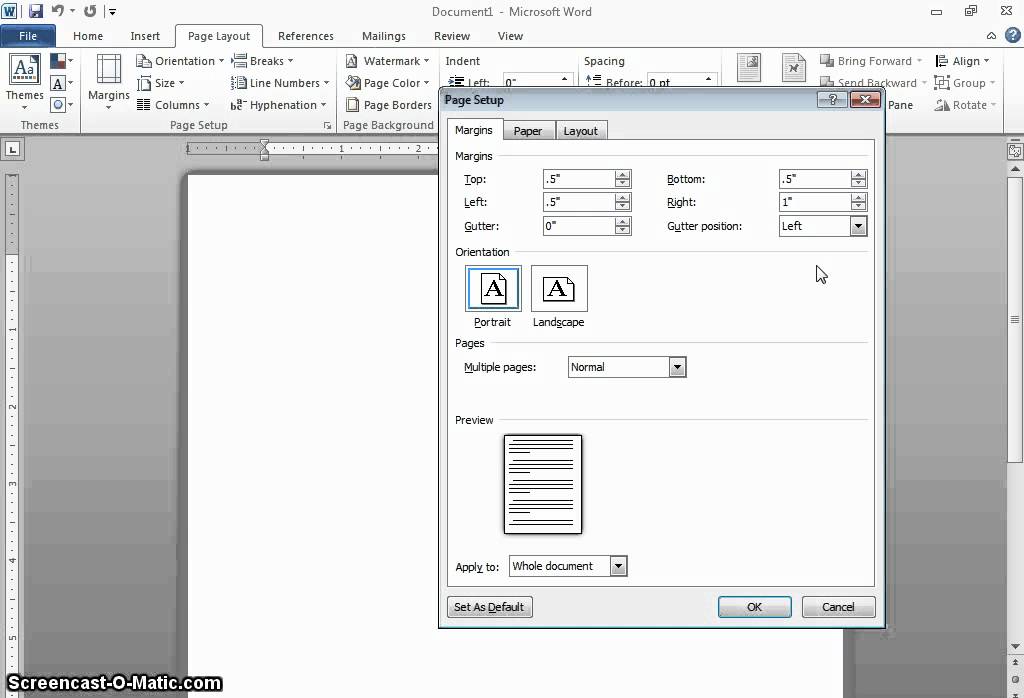Click the Redo icon
1024x698 pixels.
point(90,11)
